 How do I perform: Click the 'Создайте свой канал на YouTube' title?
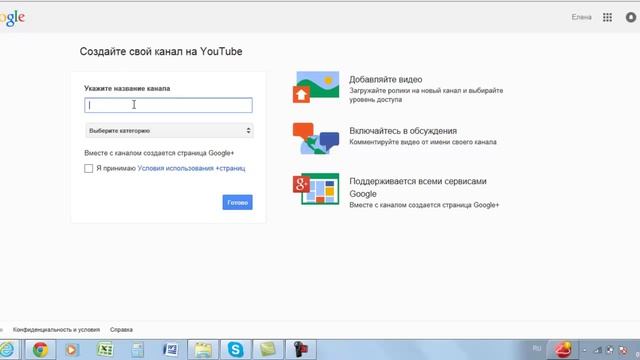click(161, 51)
